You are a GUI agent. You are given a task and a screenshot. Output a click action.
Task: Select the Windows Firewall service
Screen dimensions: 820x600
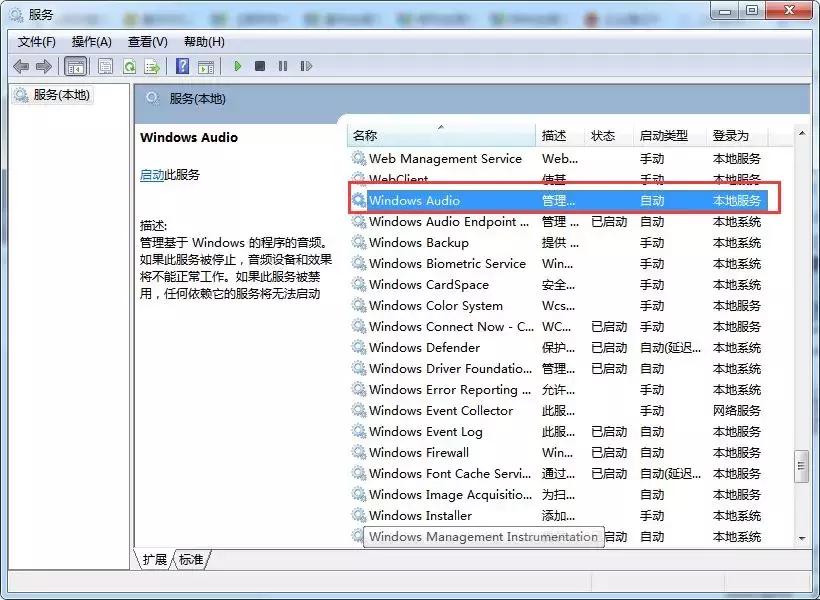[x=558, y=452]
